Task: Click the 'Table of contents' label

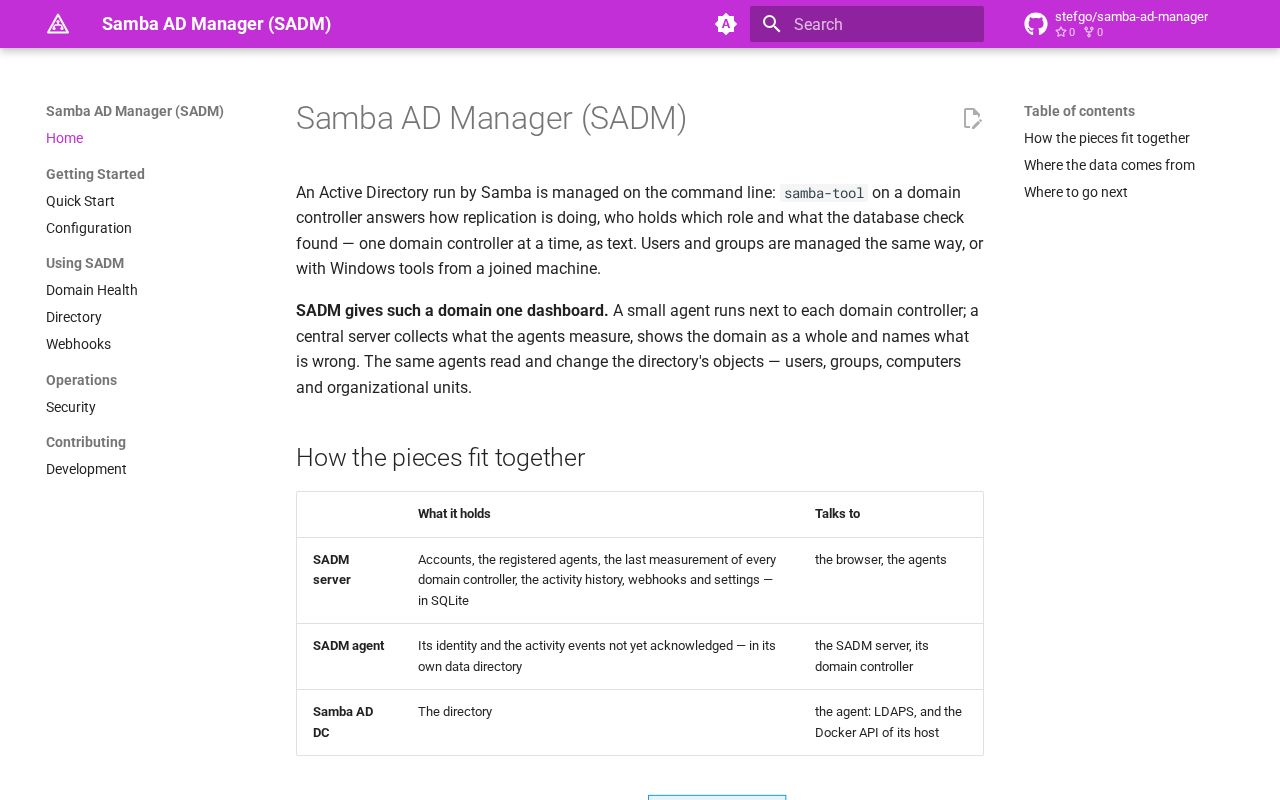Action: click(1079, 111)
